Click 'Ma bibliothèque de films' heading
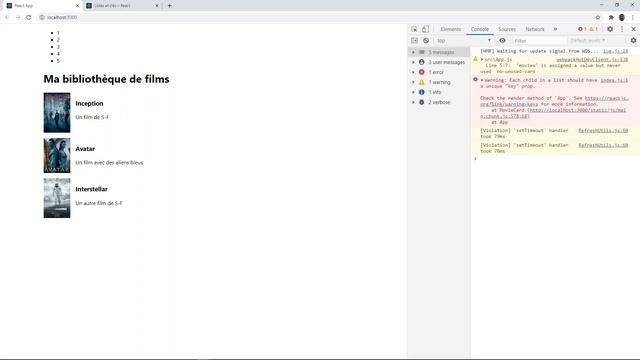The width and height of the screenshot is (640, 360). [x=107, y=79]
